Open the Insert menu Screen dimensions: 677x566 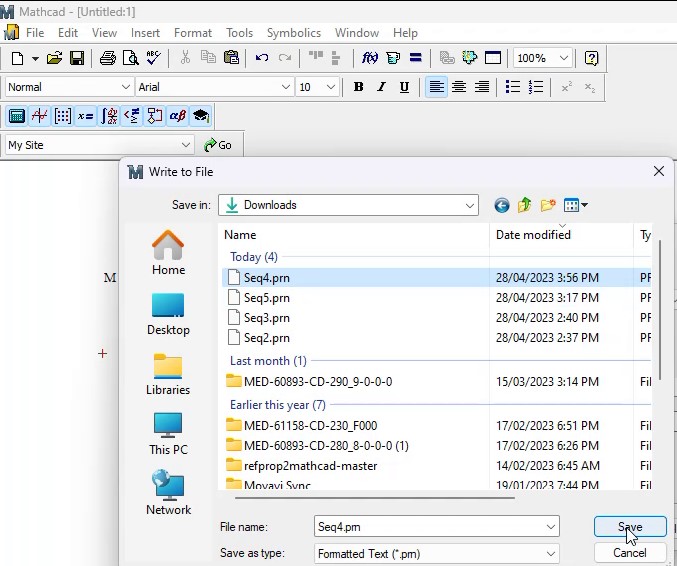pyautogui.click(x=145, y=33)
